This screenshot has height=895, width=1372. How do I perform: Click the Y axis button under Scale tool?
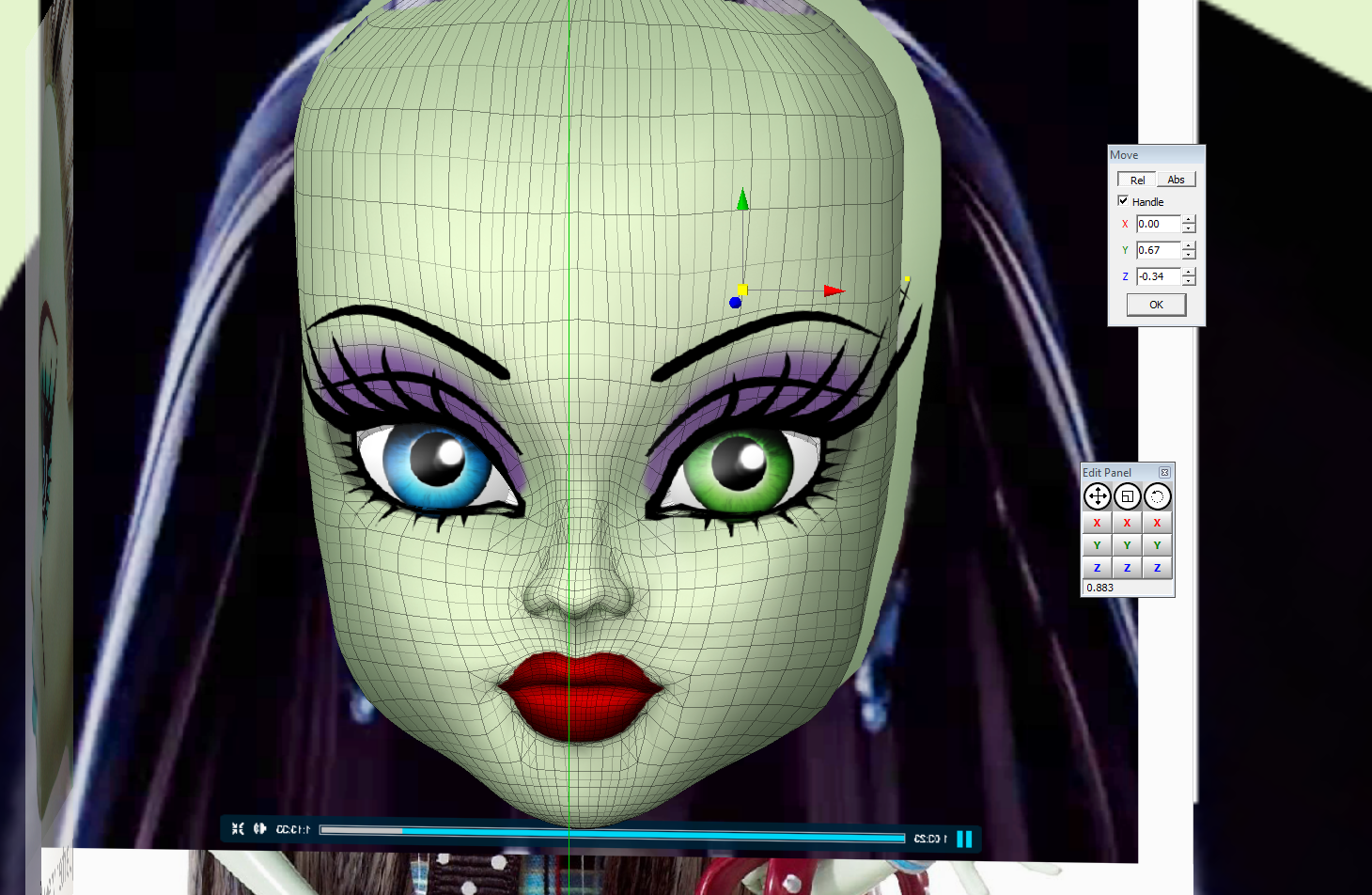1127,545
